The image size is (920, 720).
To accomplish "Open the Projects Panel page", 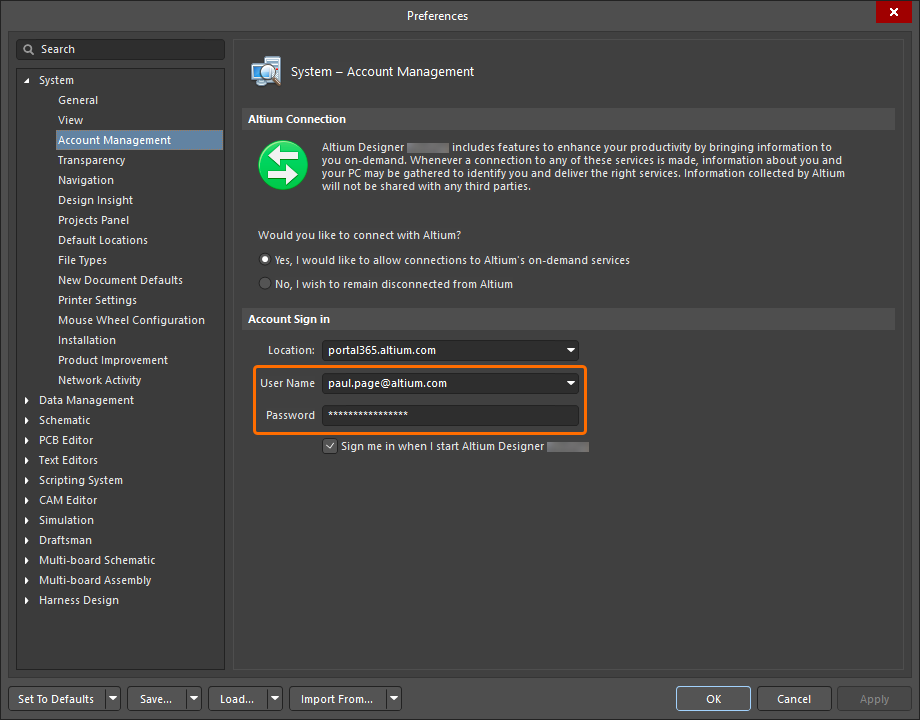I will coord(93,220).
